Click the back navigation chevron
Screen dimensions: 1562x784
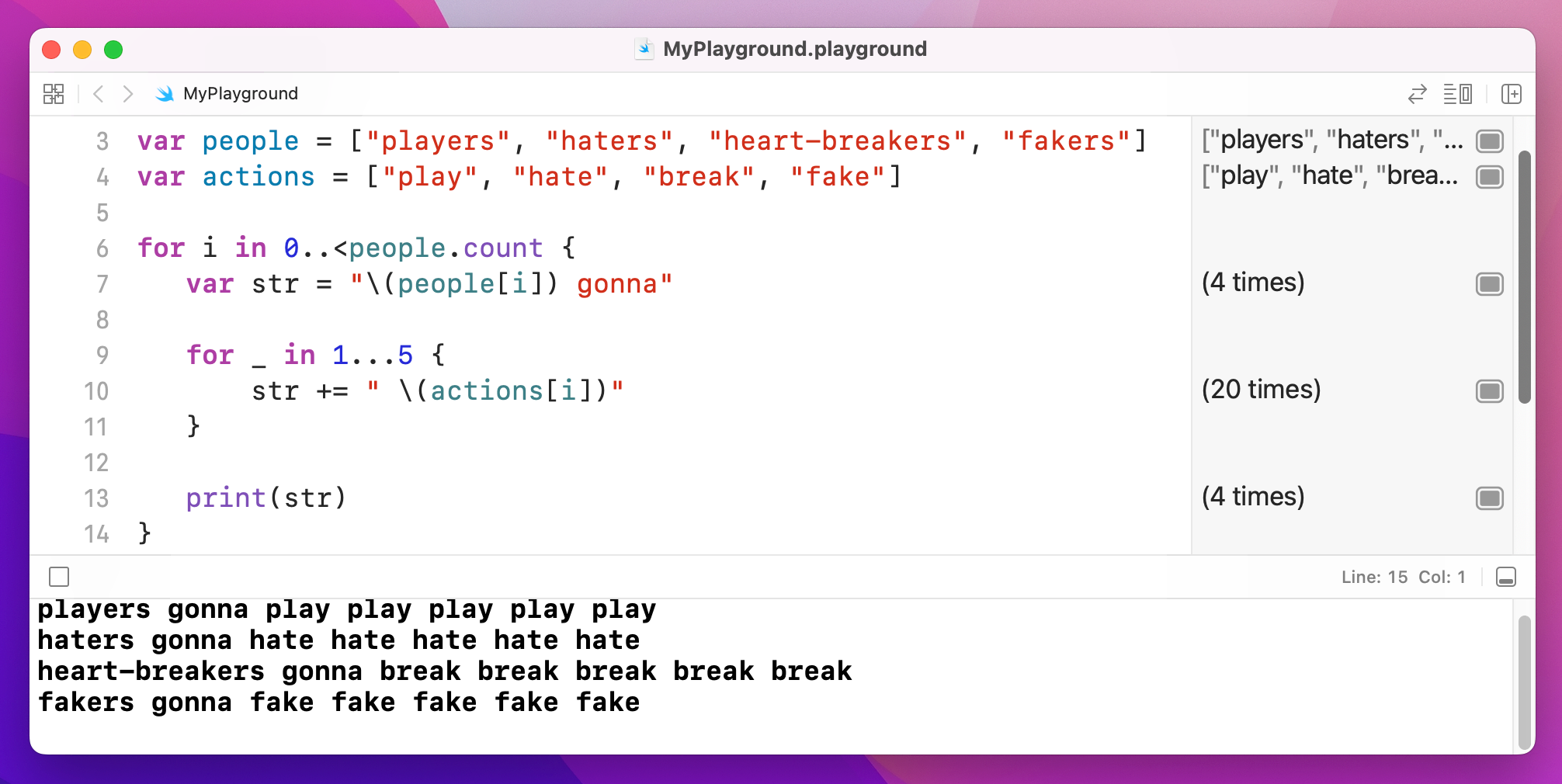point(99,93)
